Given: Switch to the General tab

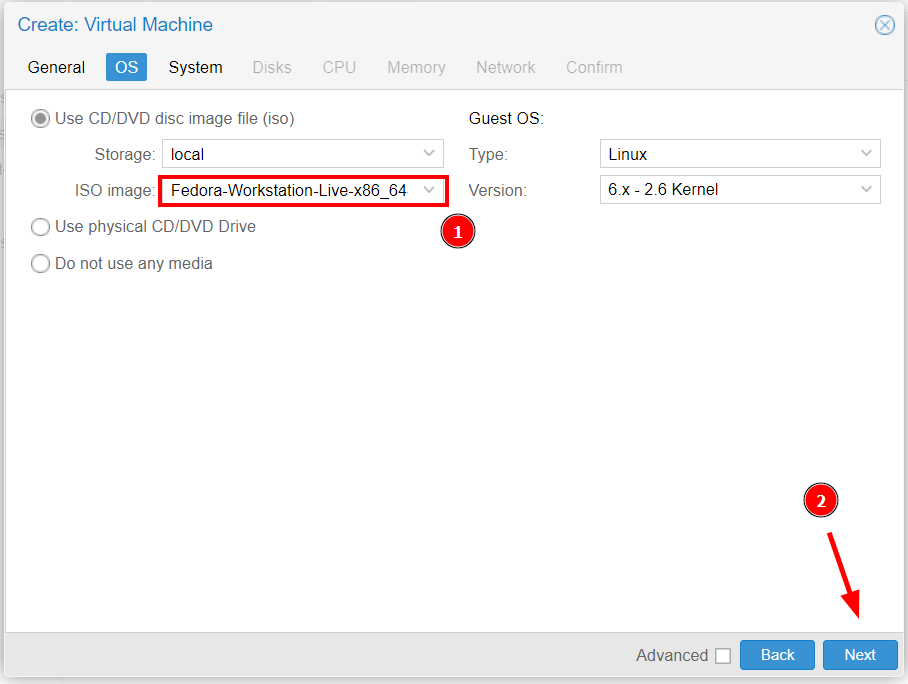Looking at the screenshot, I should coord(56,67).
